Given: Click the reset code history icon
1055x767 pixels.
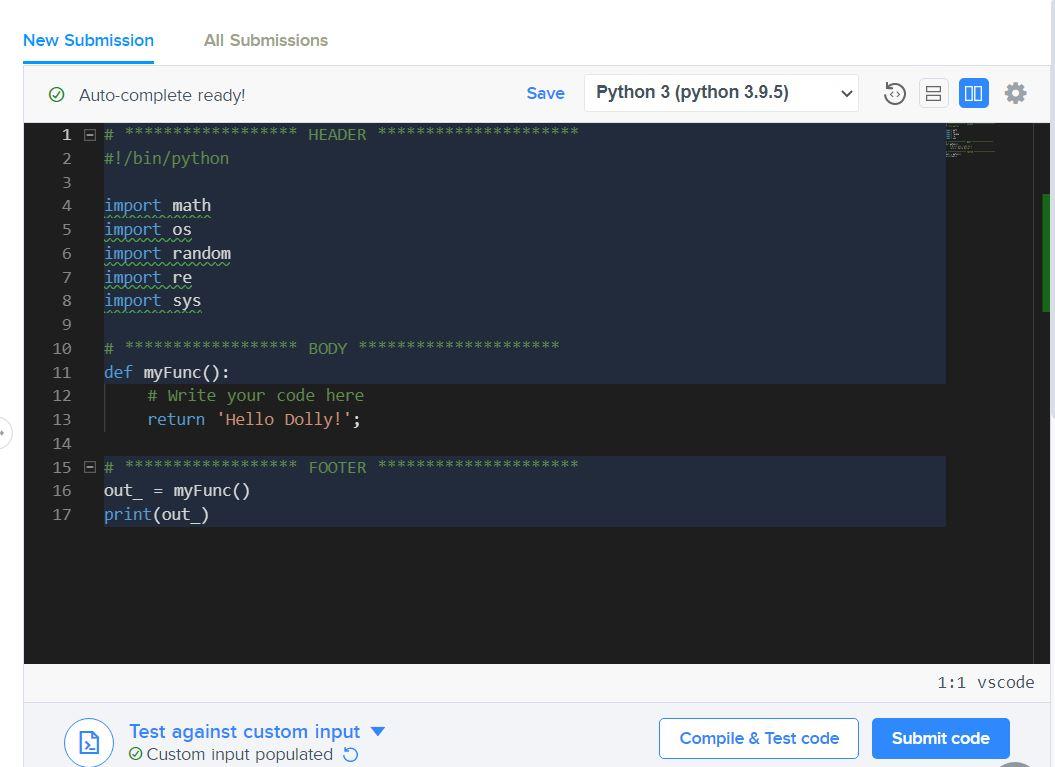Looking at the screenshot, I should [x=894, y=94].
